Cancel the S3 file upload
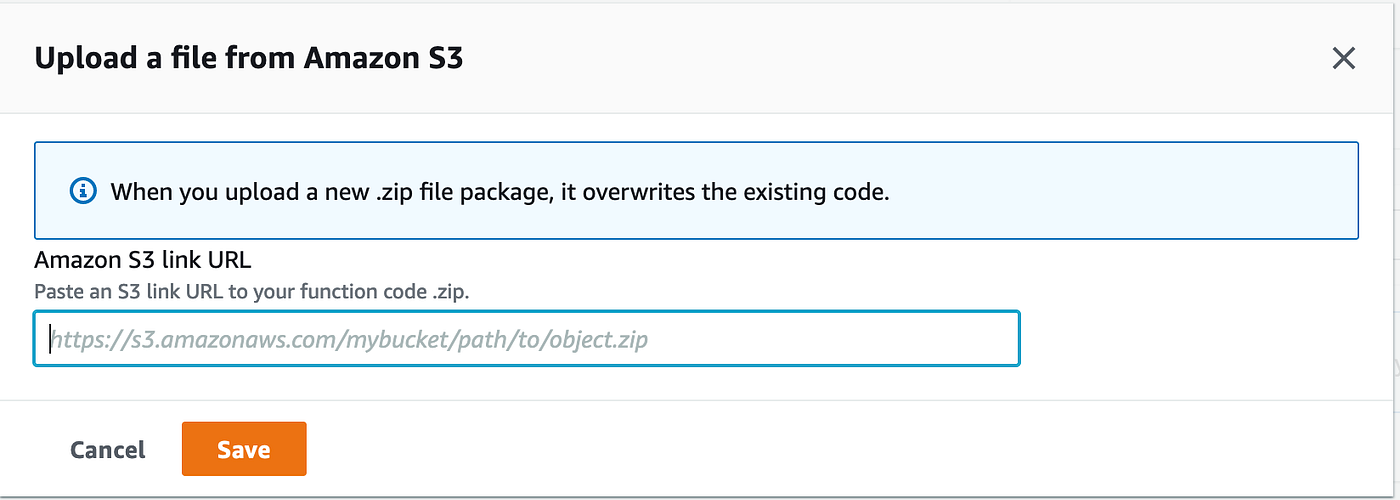Image resolution: width=1400 pixels, height=500 pixels. [x=108, y=450]
